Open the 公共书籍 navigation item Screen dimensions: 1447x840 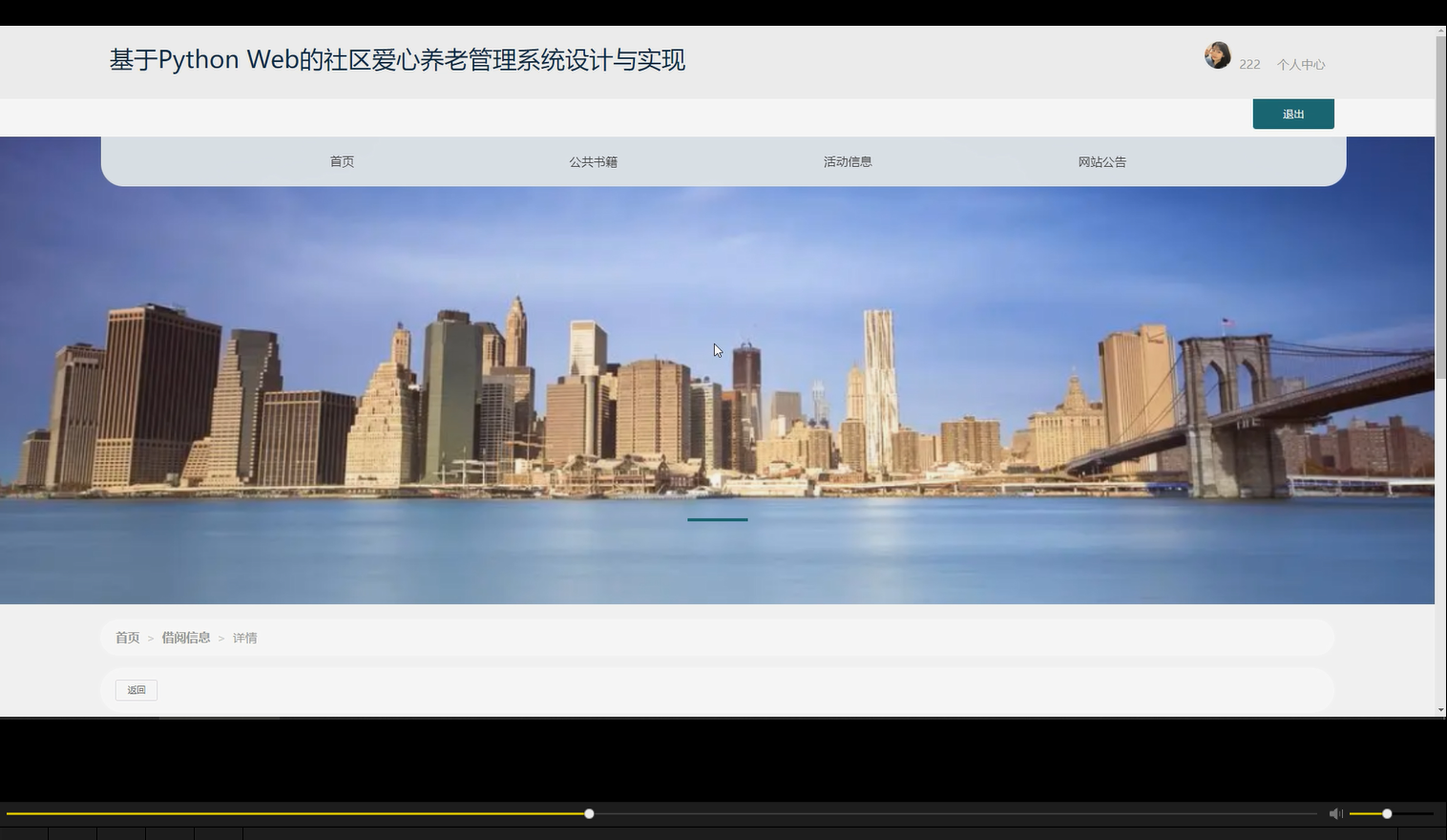tap(593, 161)
